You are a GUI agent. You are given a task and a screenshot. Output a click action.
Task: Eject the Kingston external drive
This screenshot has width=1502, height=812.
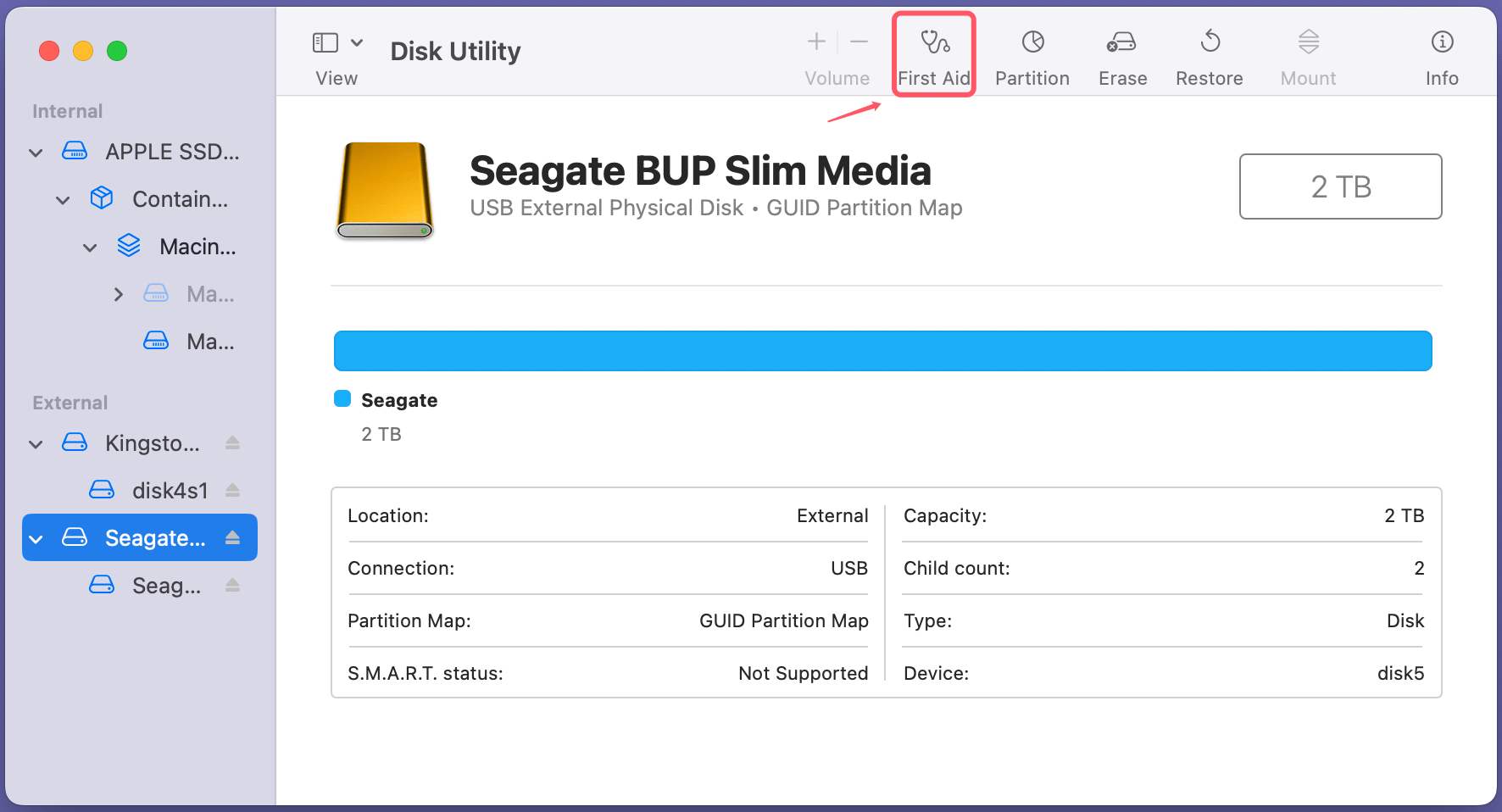[232, 442]
